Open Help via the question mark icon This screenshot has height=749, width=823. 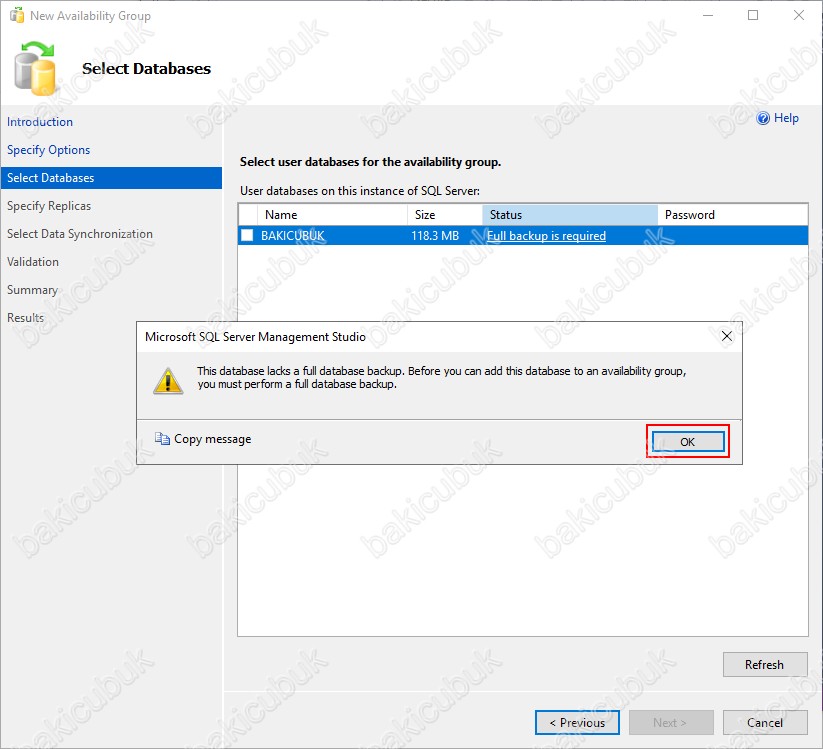tap(763, 118)
